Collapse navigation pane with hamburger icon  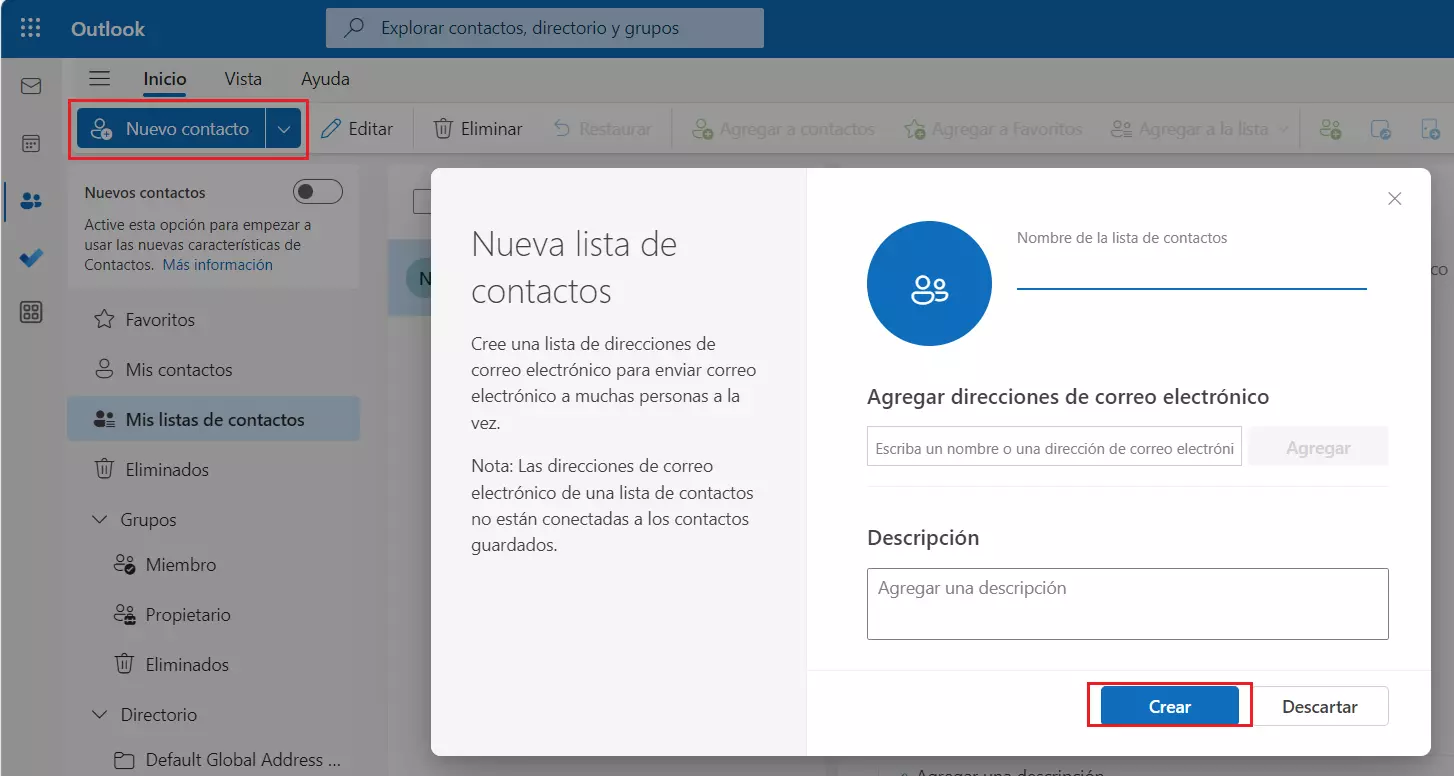tap(100, 79)
